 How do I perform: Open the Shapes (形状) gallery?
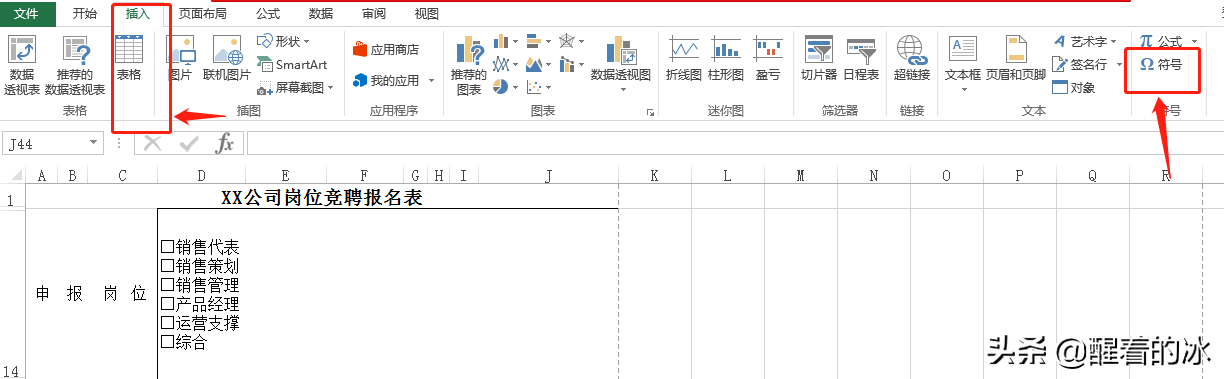tap(284, 41)
